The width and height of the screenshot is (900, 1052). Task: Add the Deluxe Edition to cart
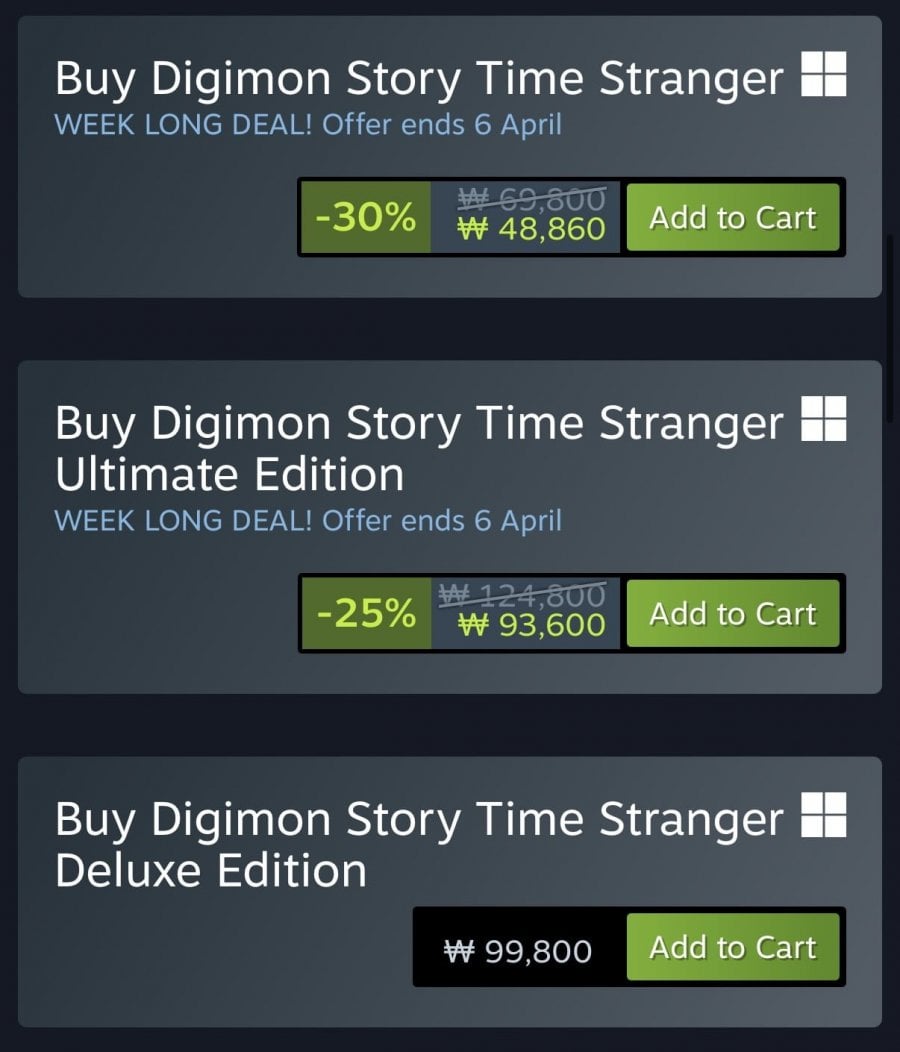733,947
